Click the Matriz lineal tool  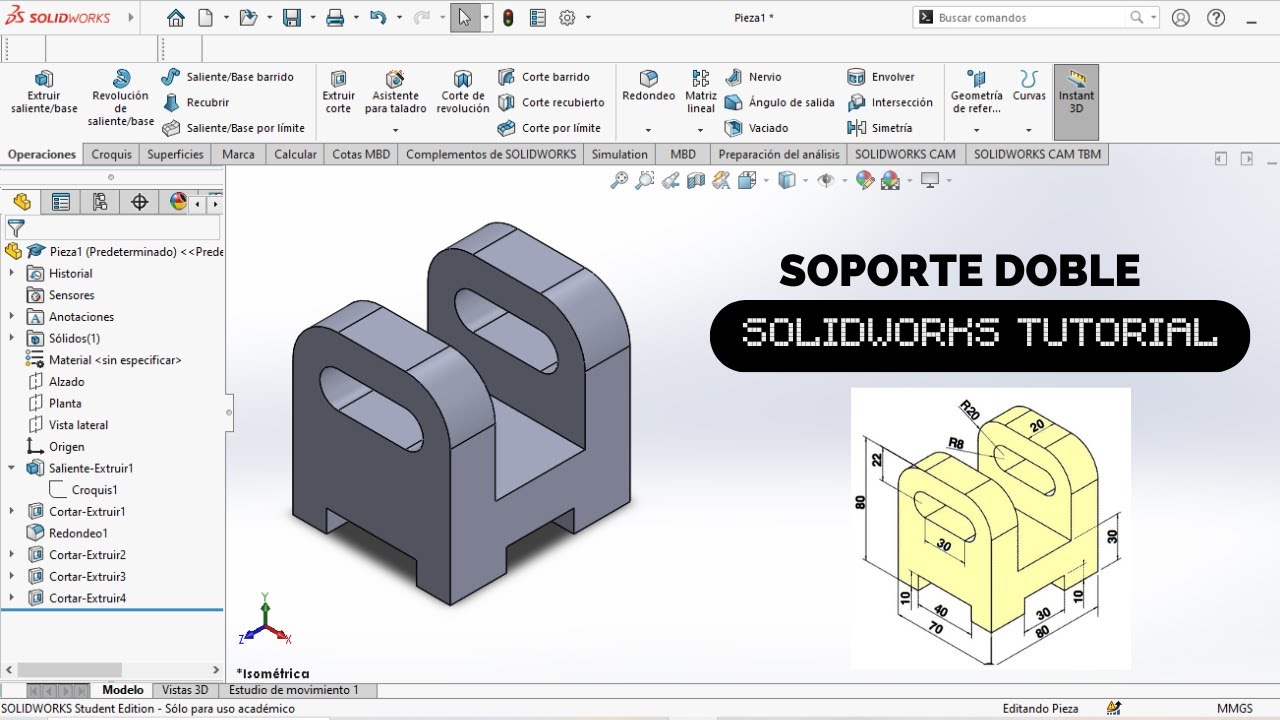click(701, 93)
